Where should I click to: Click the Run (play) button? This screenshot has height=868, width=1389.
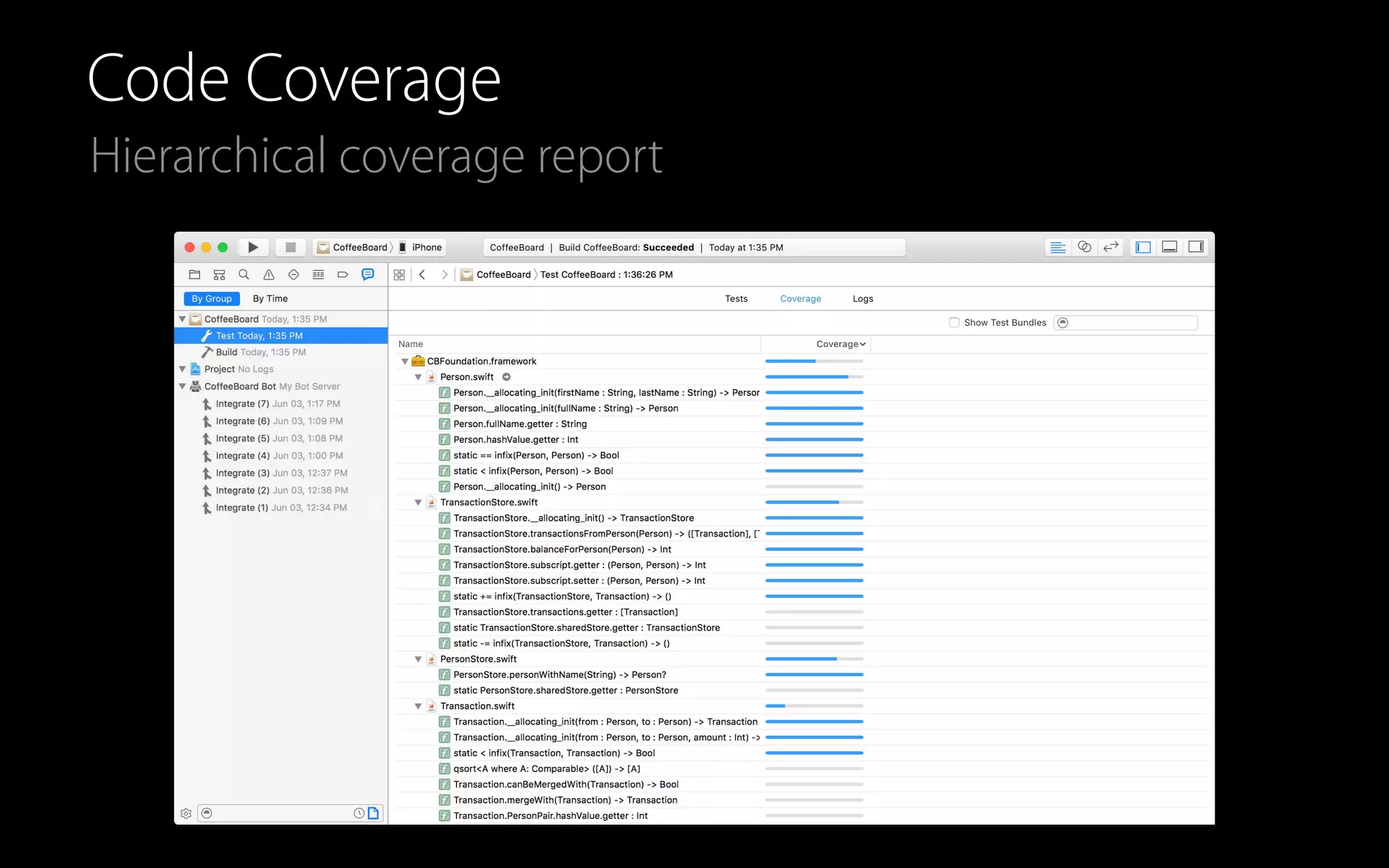[x=253, y=248]
